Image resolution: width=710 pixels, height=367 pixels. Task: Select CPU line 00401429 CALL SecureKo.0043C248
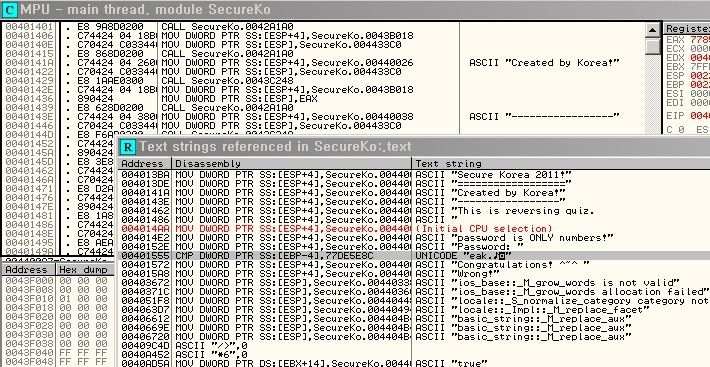[323, 81]
